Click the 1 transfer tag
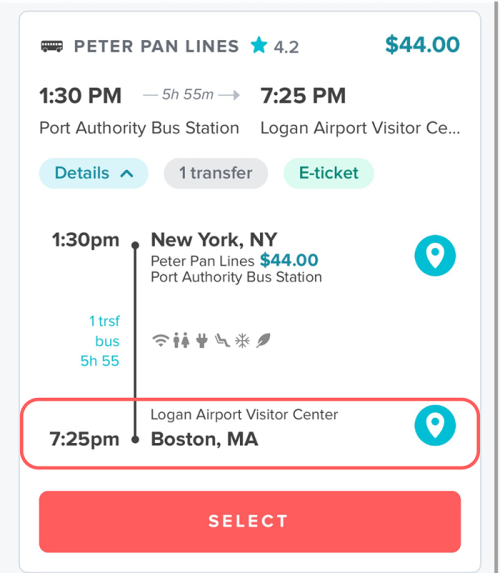The image size is (500, 573). coord(216,173)
